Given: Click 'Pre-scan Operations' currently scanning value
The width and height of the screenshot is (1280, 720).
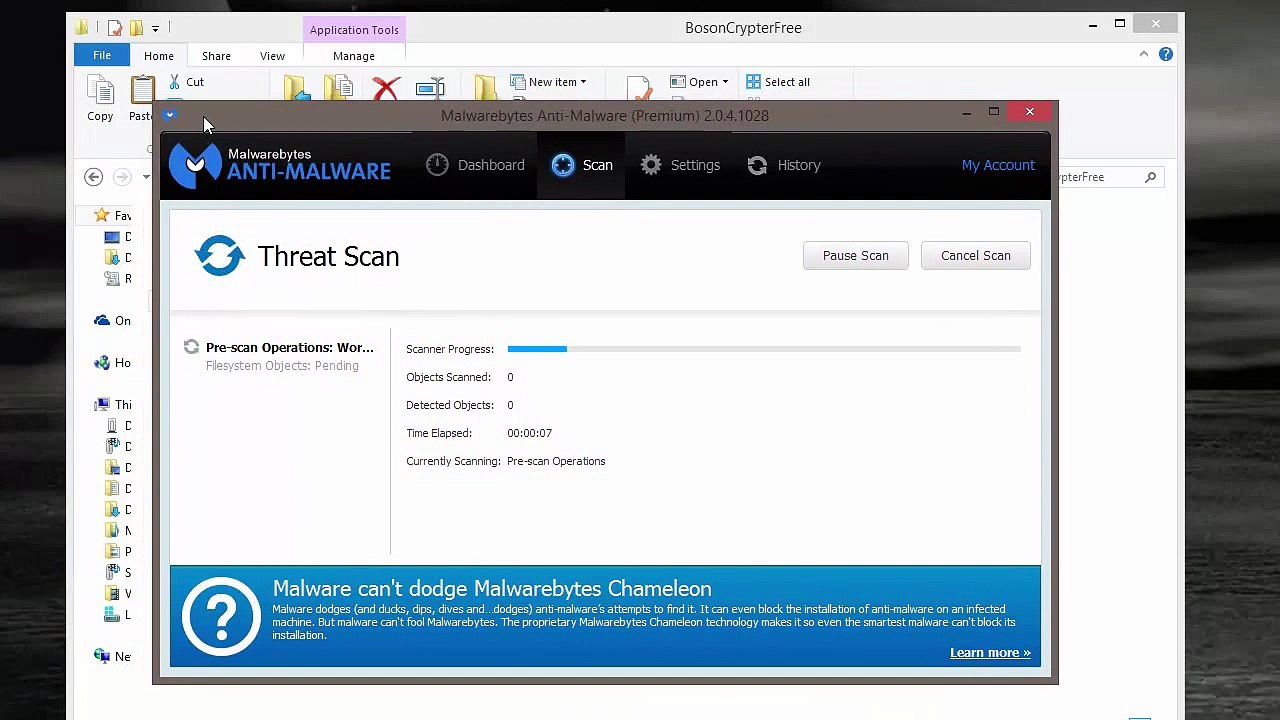Looking at the screenshot, I should [556, 461].
